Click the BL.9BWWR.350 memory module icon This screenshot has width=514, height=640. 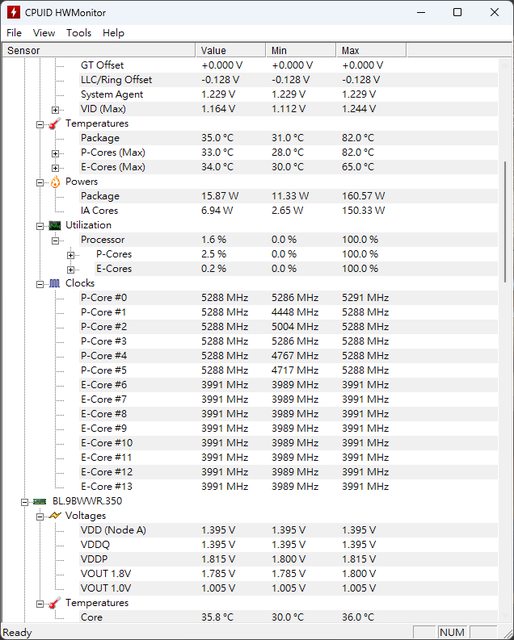(x=40, y=501)
